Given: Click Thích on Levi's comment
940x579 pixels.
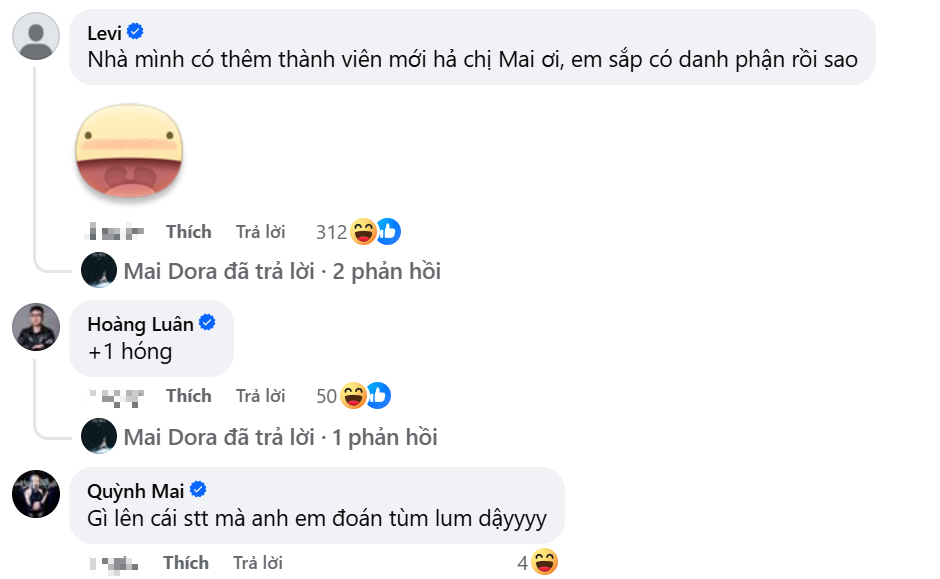Looking at the screenshot, I should pos(189,231).
